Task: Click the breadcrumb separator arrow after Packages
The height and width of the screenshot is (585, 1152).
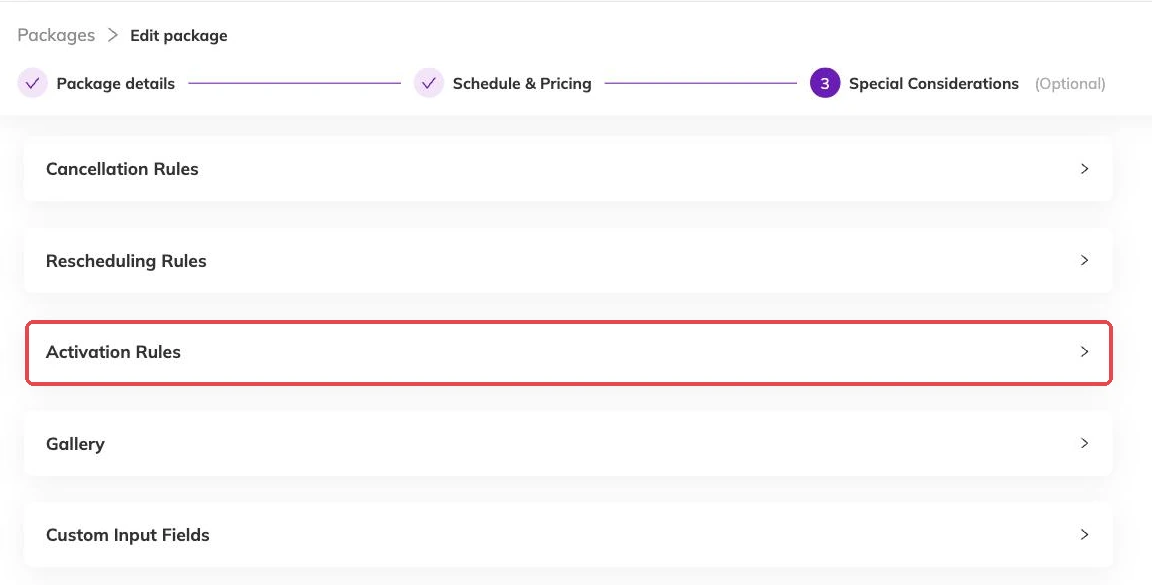Action: [x=112, y=35]
